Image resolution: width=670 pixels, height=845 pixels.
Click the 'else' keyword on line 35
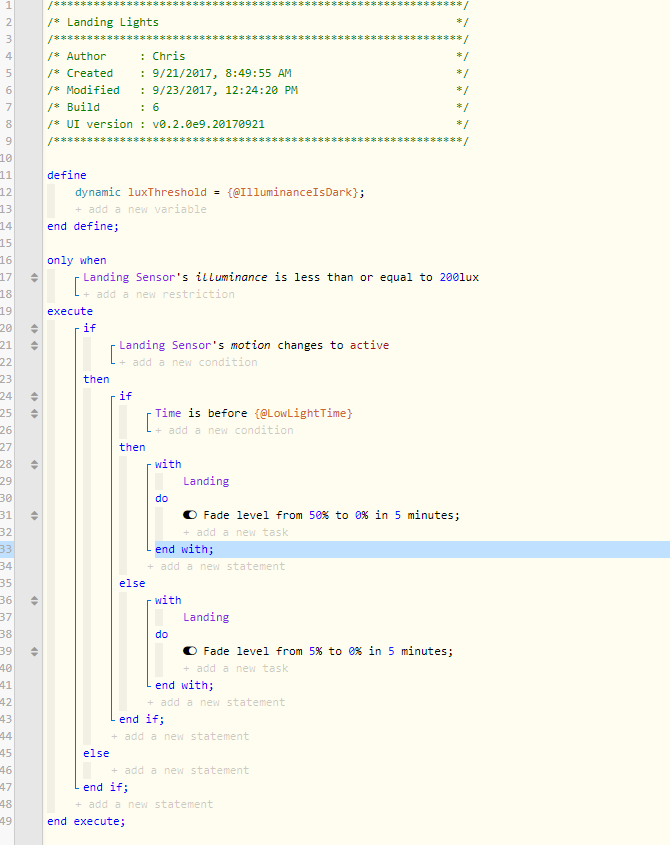pyautogui.click(x=132, y=583)
